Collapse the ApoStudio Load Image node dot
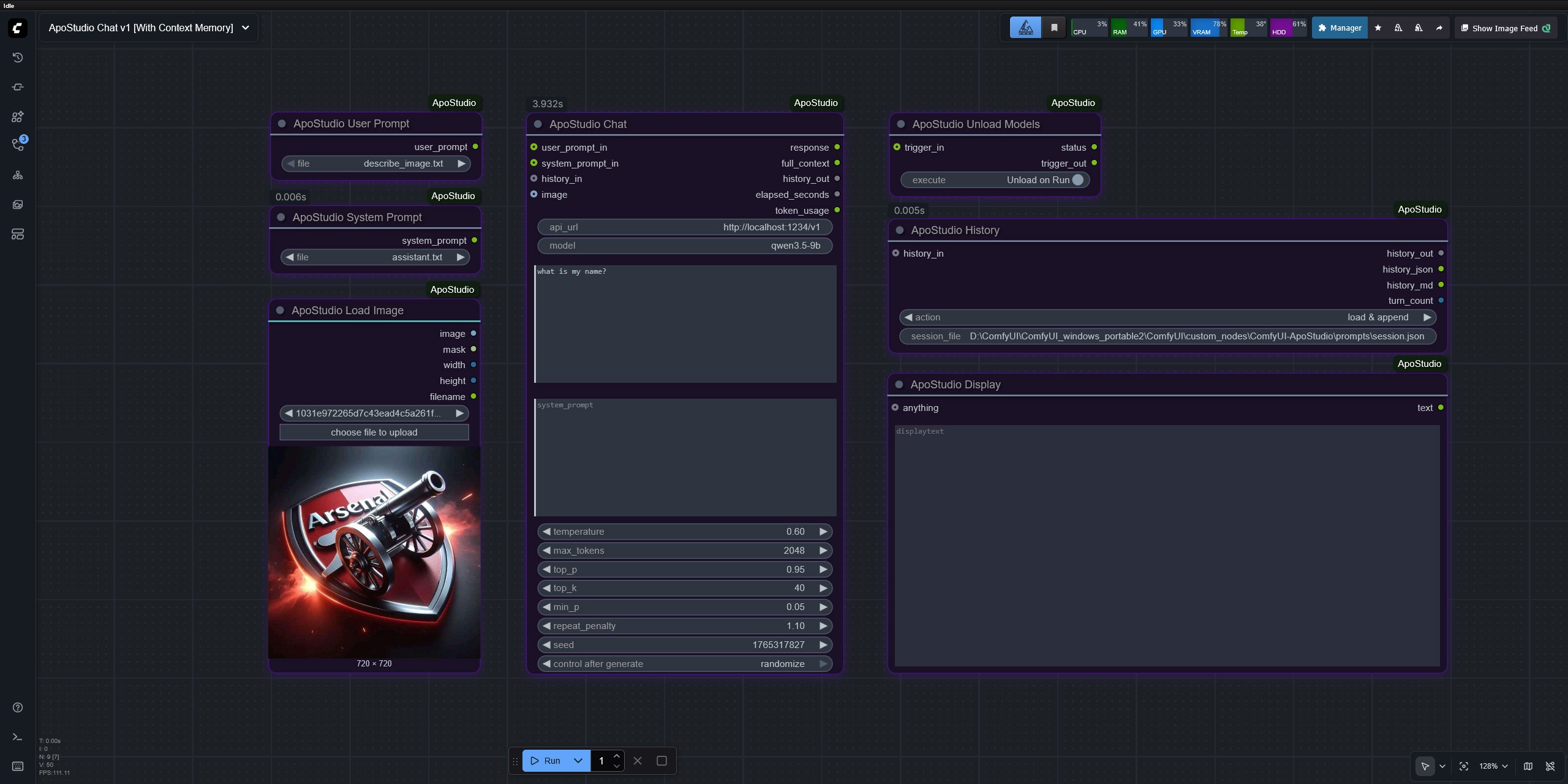This screenshot has width=1568, height=784. (x=280, y=311)
